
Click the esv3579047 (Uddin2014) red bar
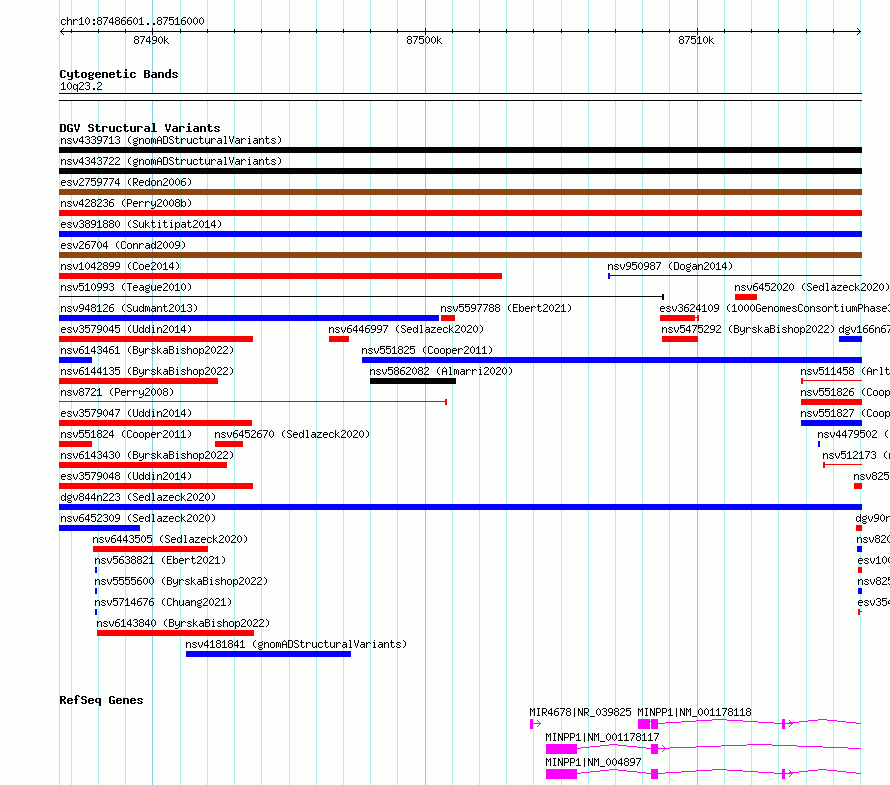pyautogui.click(x=156, y=423)
